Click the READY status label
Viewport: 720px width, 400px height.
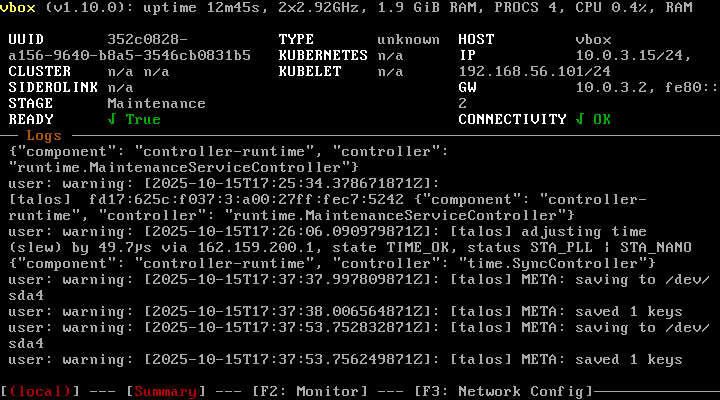click(30, 119)
